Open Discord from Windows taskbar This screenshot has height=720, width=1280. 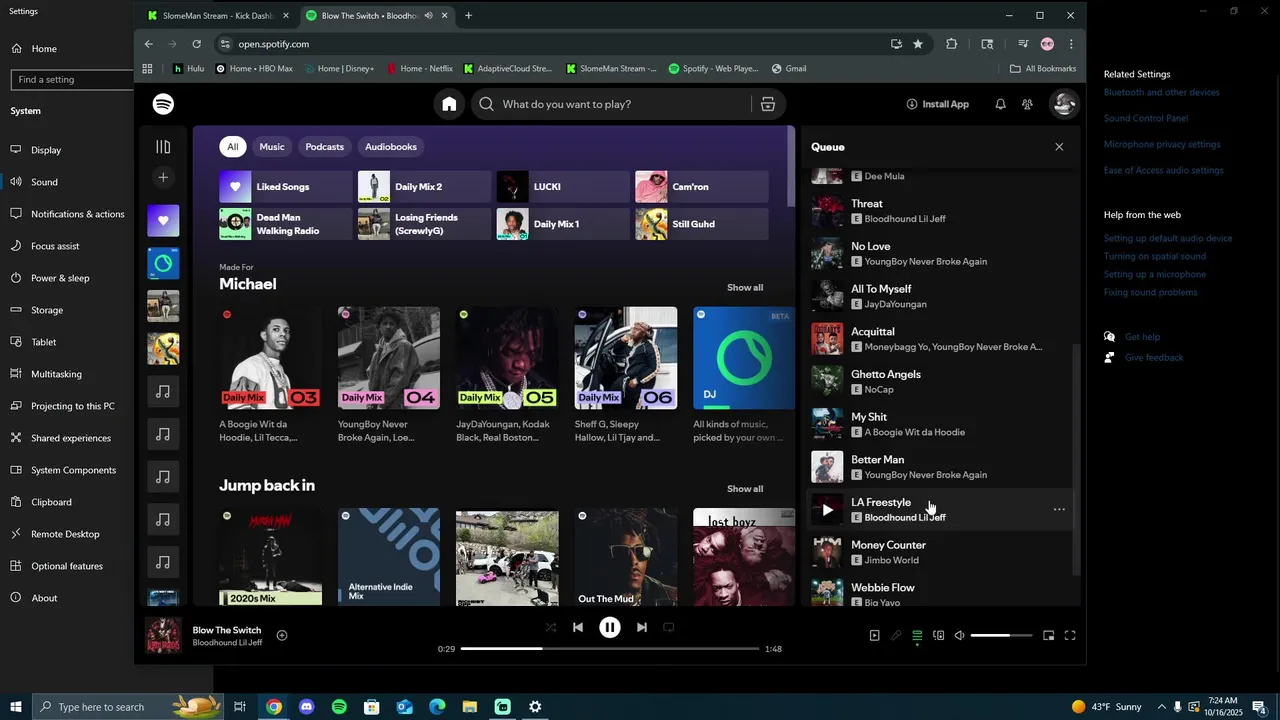click(x=306, y=707)
